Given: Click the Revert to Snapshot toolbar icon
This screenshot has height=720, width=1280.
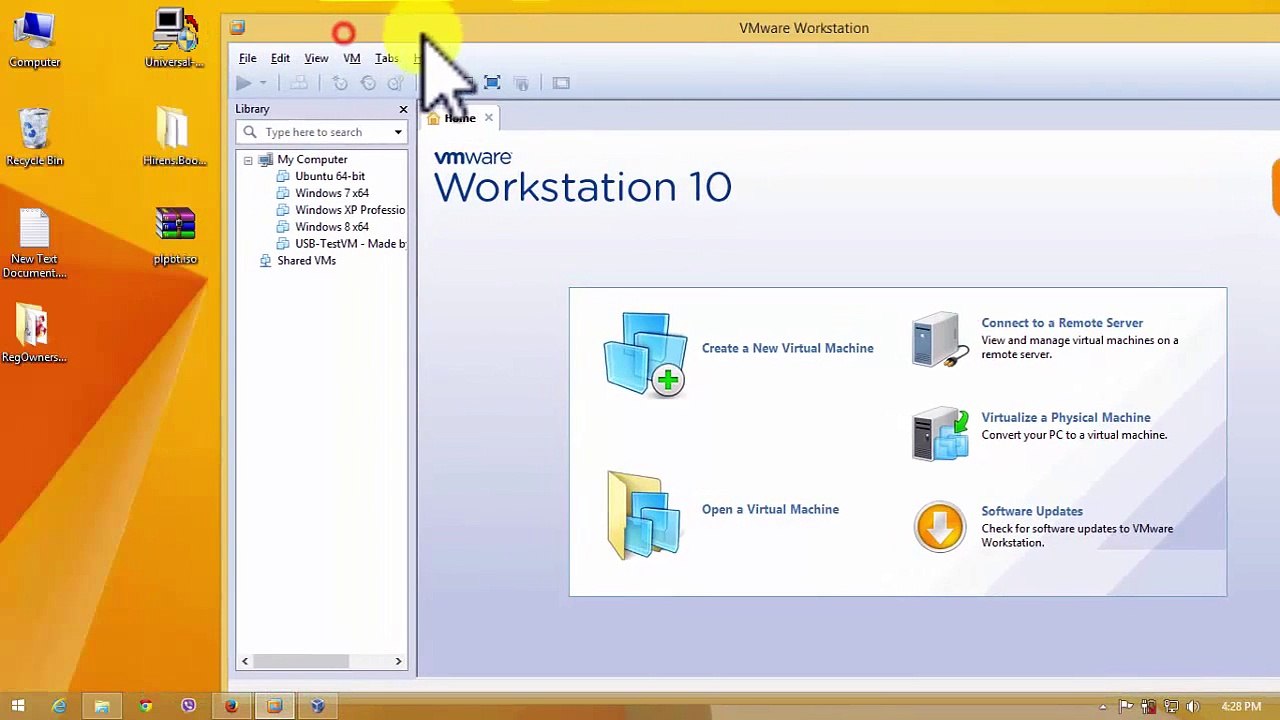Looking at the screenshot, I should 368,83.
